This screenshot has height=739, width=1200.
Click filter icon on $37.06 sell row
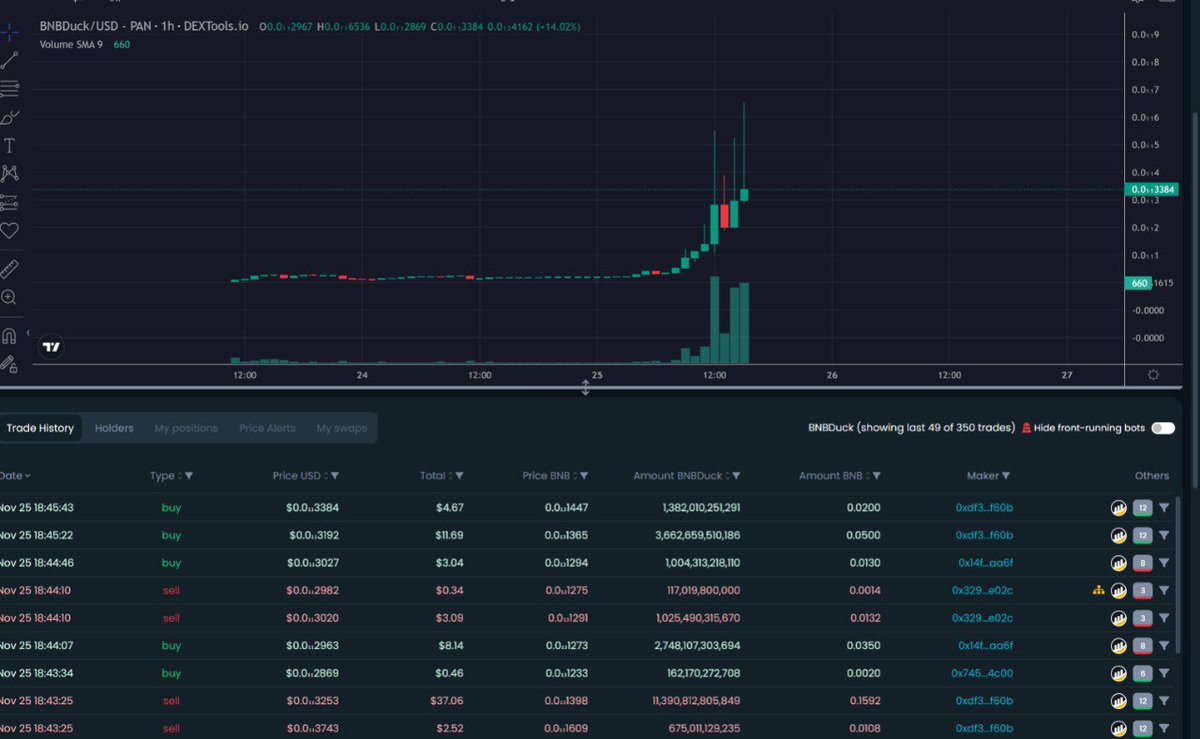[1164, 700]
